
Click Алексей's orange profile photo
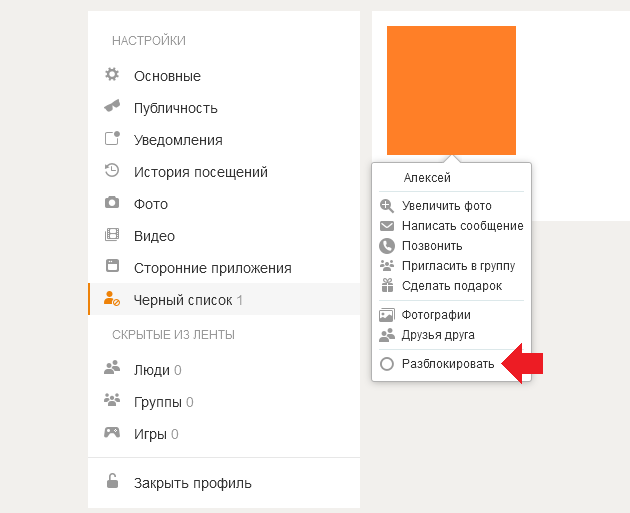(x=451, y=90)
